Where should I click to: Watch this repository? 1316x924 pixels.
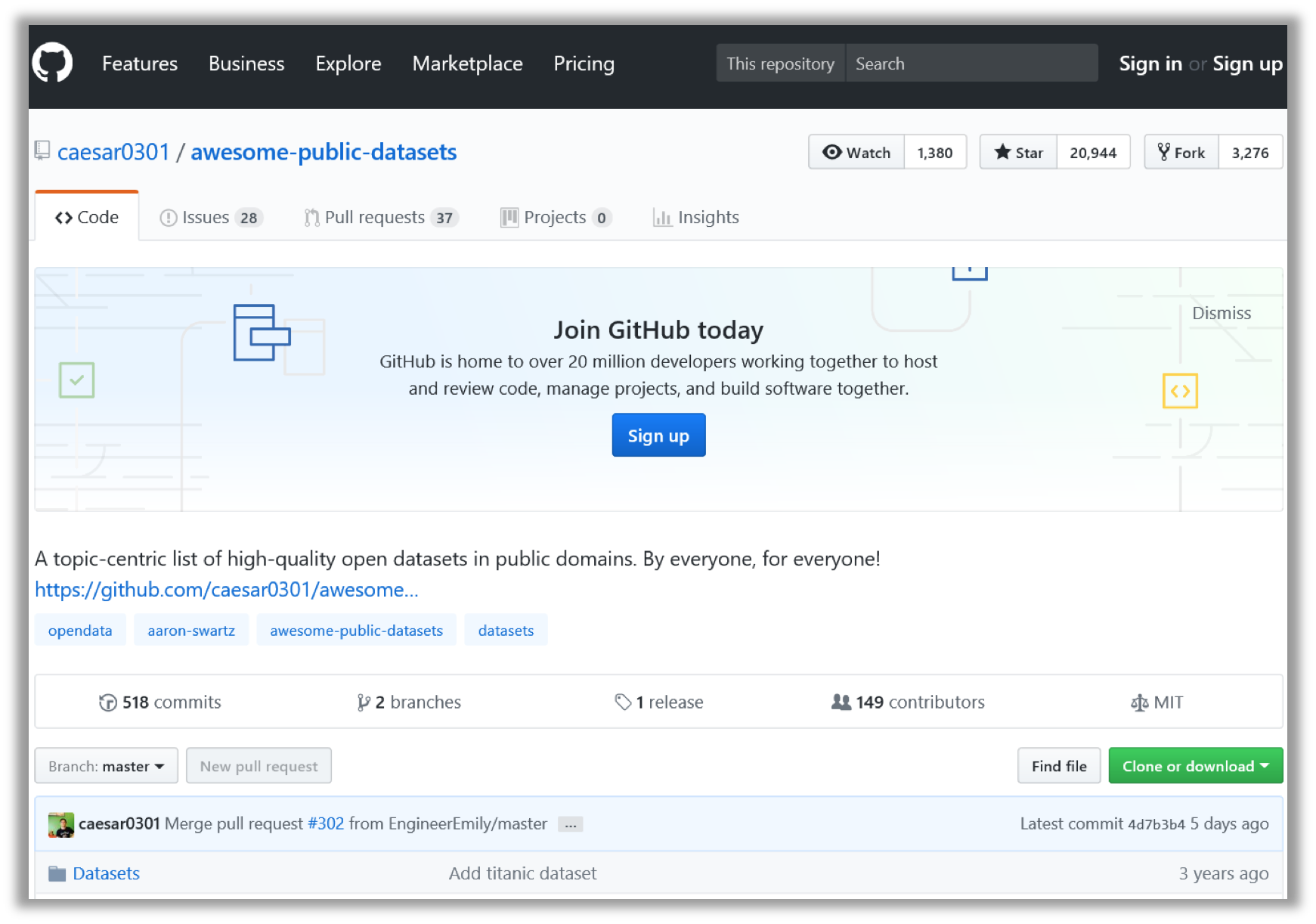pyautogui.click(x=856, y=152)
